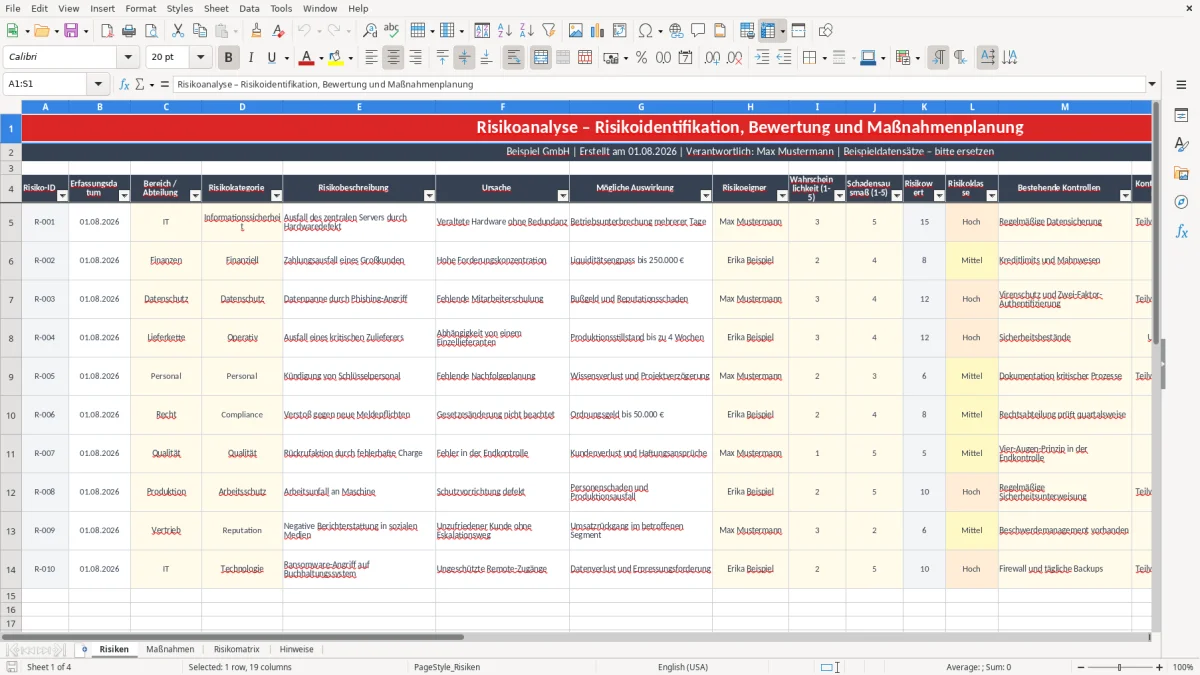The height and width of the screenshot is (675, 1200).
Task: Sort ascending
Action: click(x=505, y=31)
